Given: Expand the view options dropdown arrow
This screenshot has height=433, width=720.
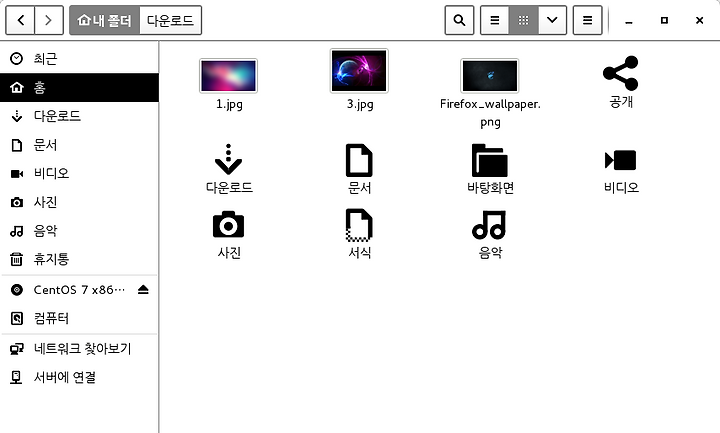Looking at the screenshot, I should coord(552,20).
